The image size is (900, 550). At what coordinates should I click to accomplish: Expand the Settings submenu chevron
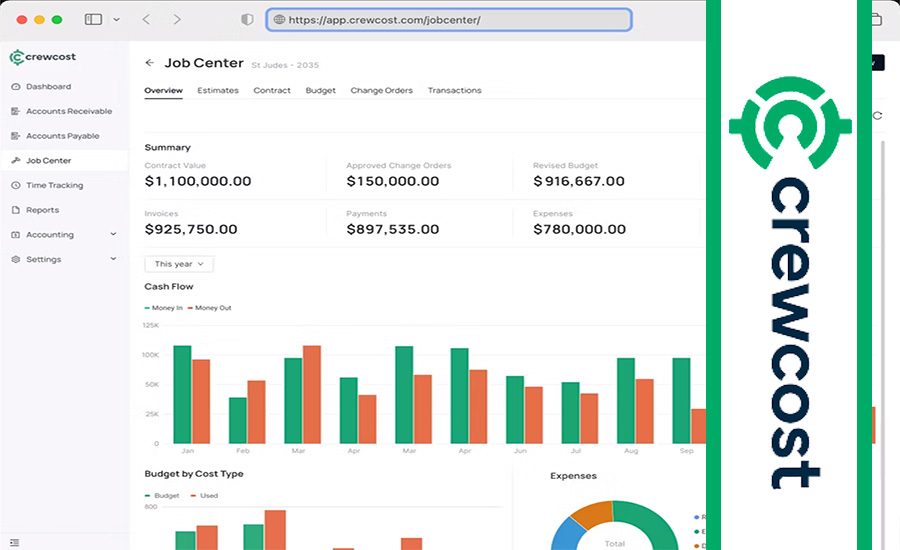(x=113, y=259)
